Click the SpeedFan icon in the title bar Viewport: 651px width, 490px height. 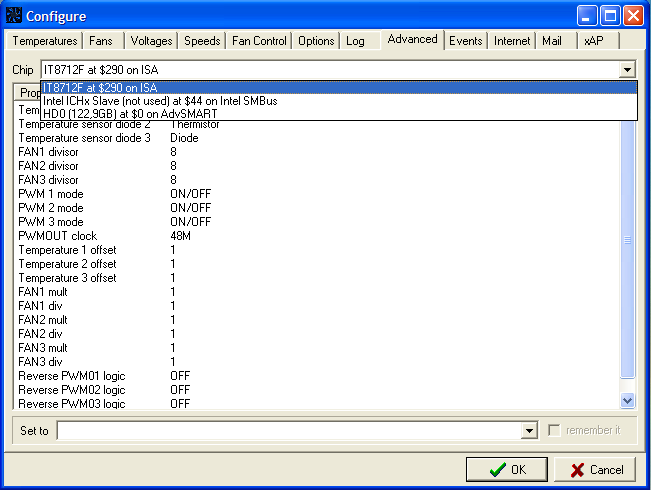coord(14,16)
